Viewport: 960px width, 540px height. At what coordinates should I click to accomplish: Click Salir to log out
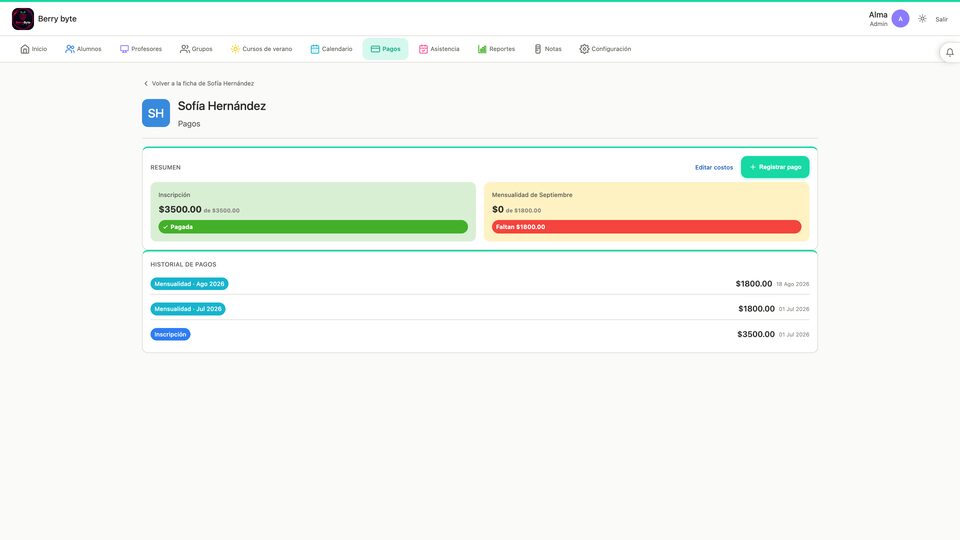pos(941,20)
